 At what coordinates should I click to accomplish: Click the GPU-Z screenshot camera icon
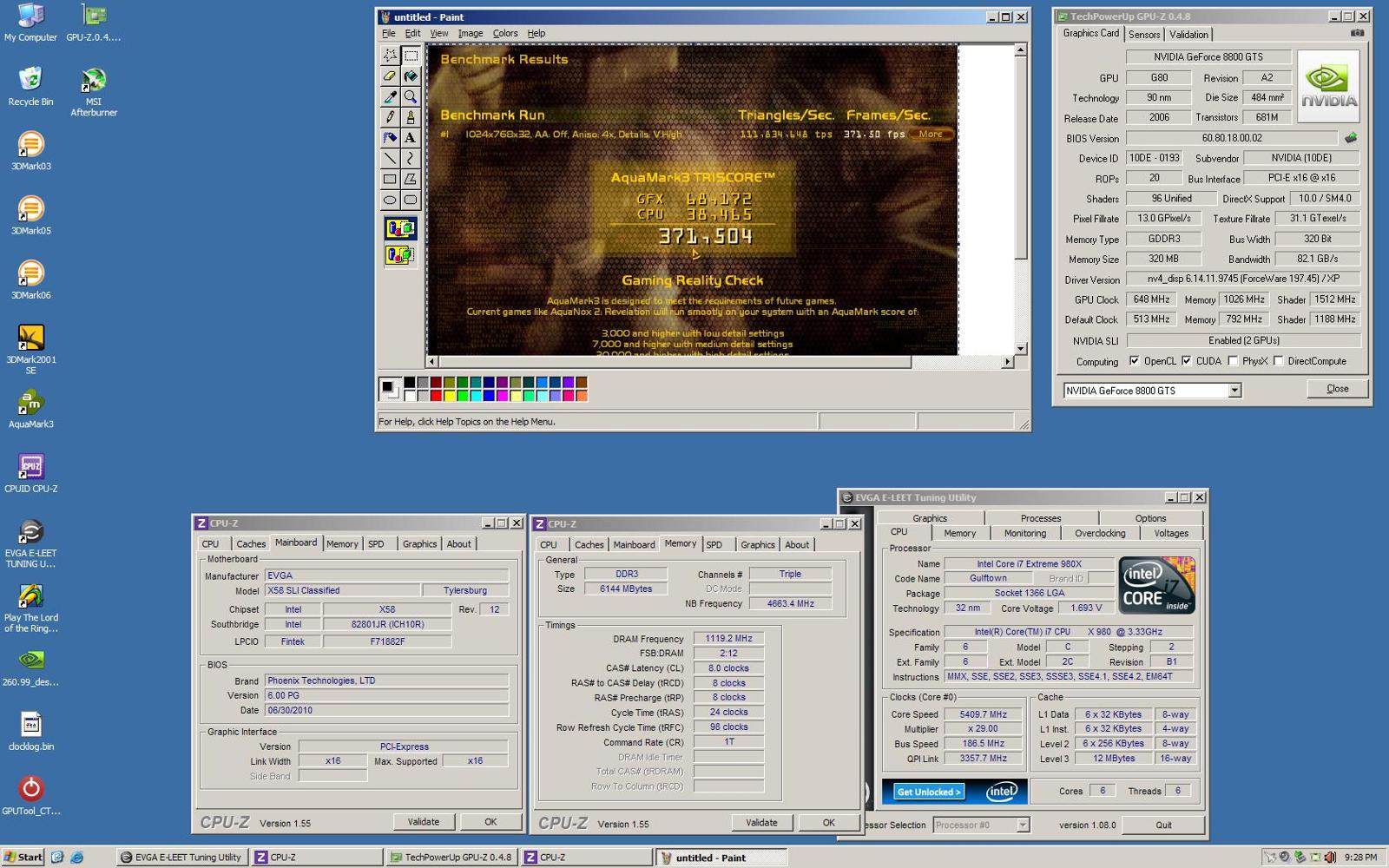tap(1357, 33)
